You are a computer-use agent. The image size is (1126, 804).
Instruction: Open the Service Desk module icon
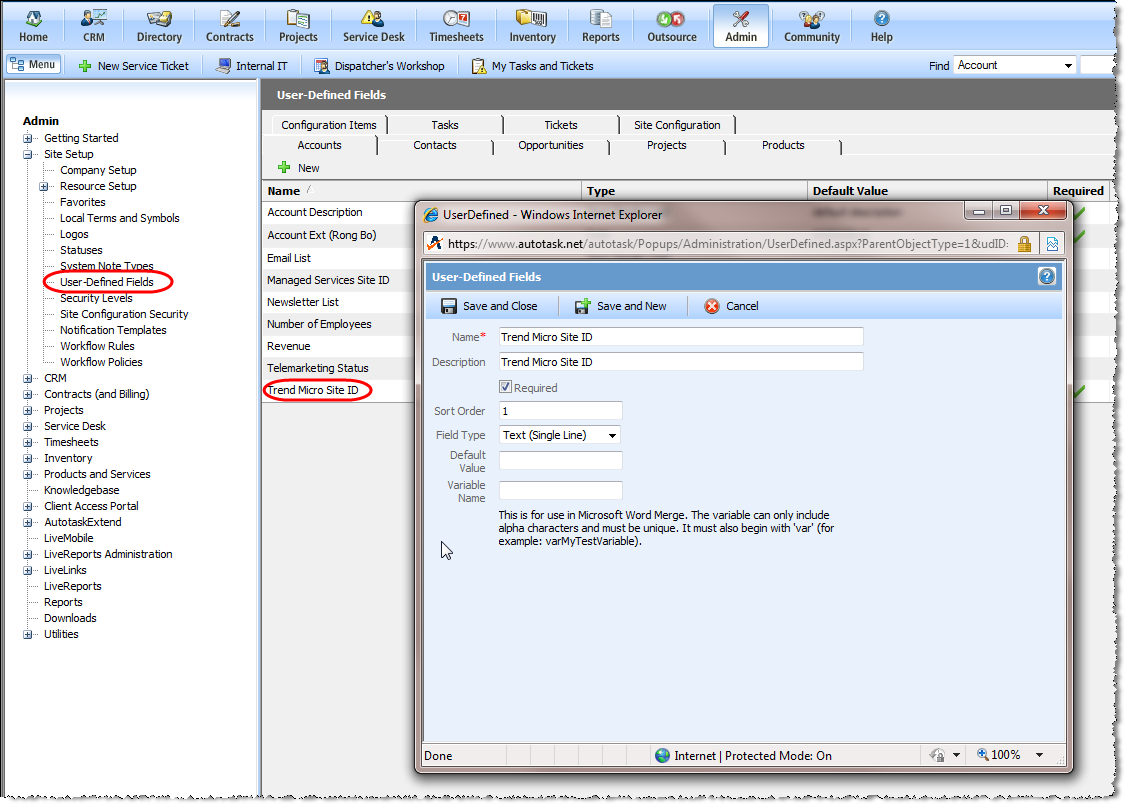pos(373,18)
